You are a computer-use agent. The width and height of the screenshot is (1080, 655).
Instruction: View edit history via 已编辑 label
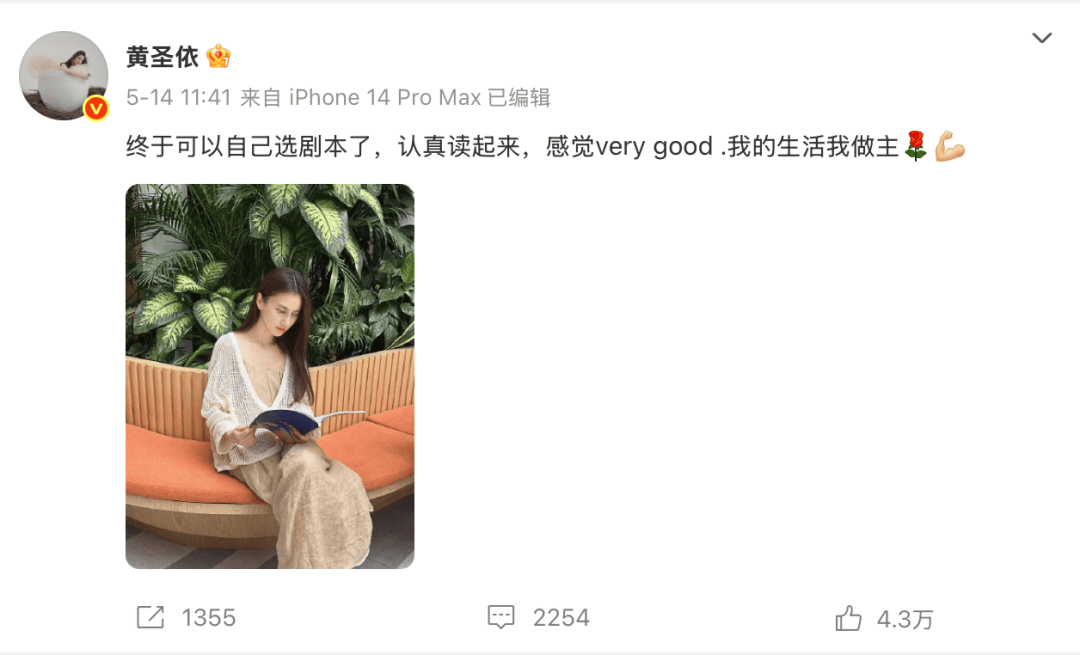point(519,98)
